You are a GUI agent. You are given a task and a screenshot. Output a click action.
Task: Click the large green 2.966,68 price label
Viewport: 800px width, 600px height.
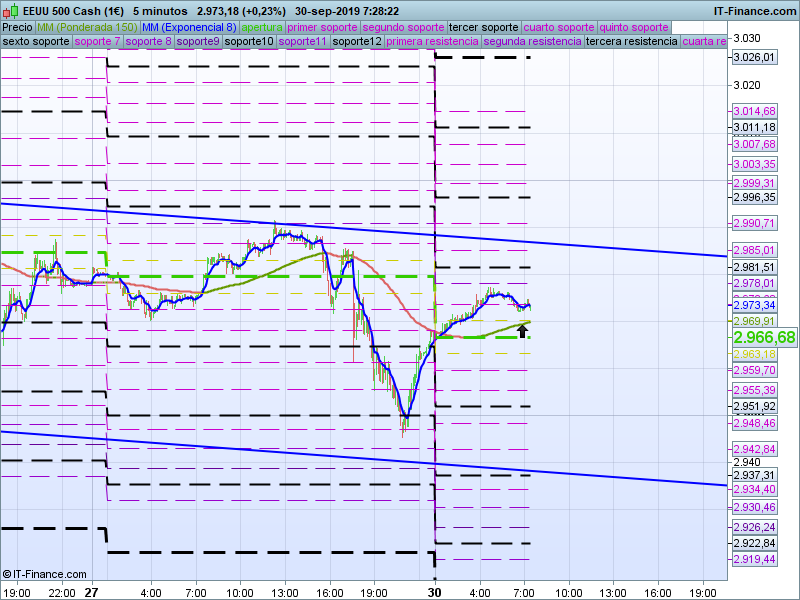click(764, 338)
